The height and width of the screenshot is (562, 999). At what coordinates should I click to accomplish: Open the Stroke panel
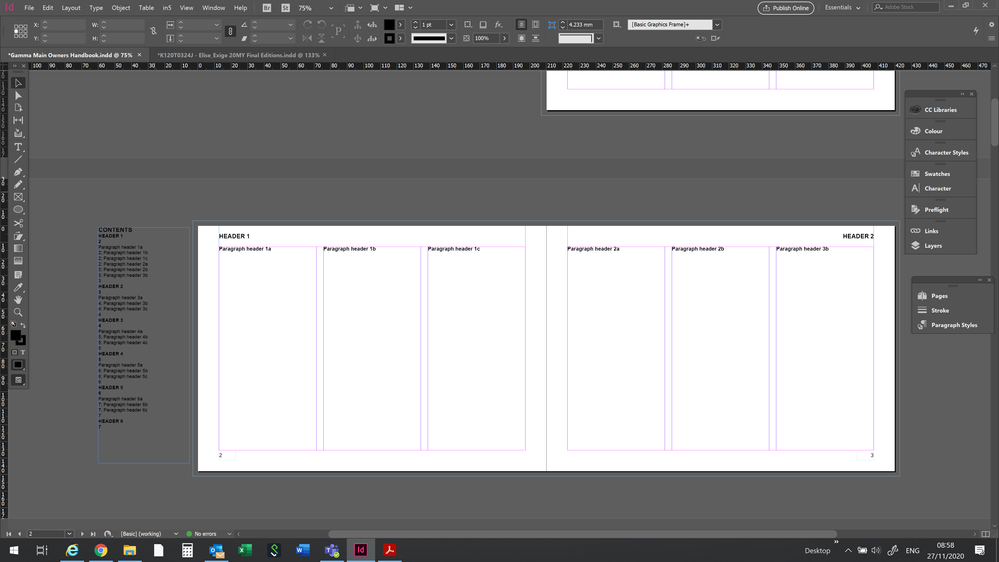click(x=940, y=310)
